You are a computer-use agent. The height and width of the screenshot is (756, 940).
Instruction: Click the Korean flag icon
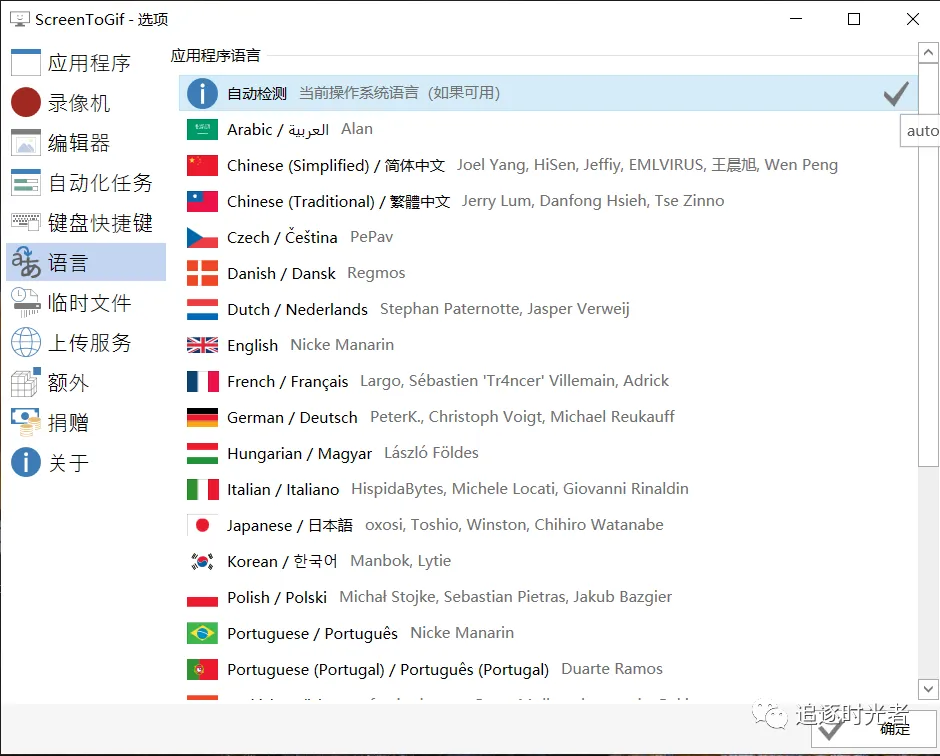click(x=202, y=561)
